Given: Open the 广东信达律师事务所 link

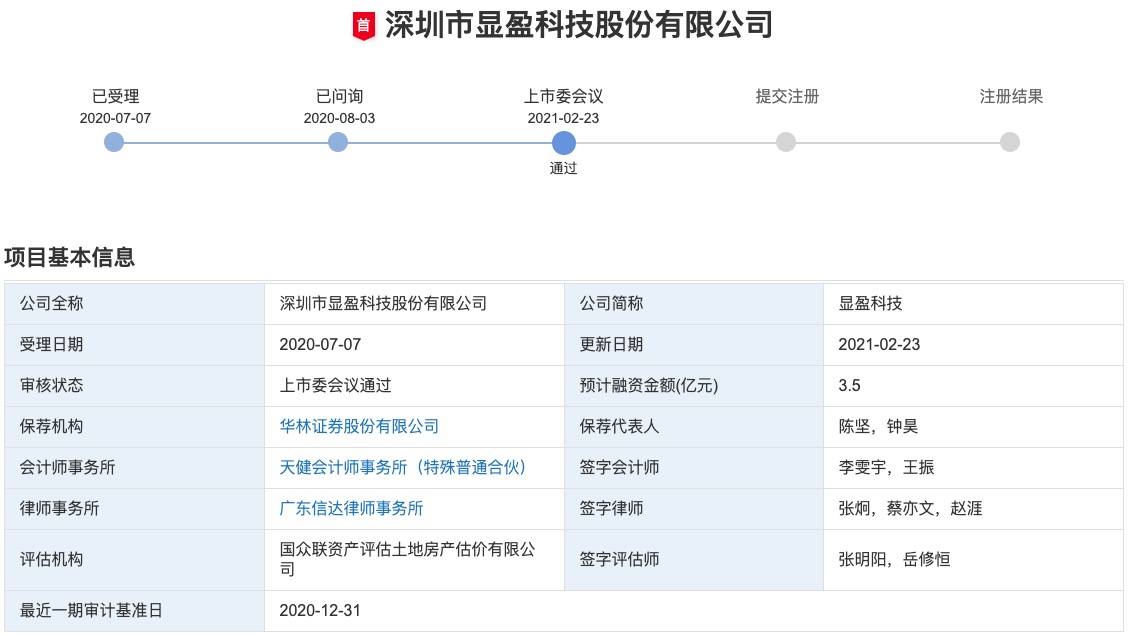Looking at the screenshot, I should point(351,508).
